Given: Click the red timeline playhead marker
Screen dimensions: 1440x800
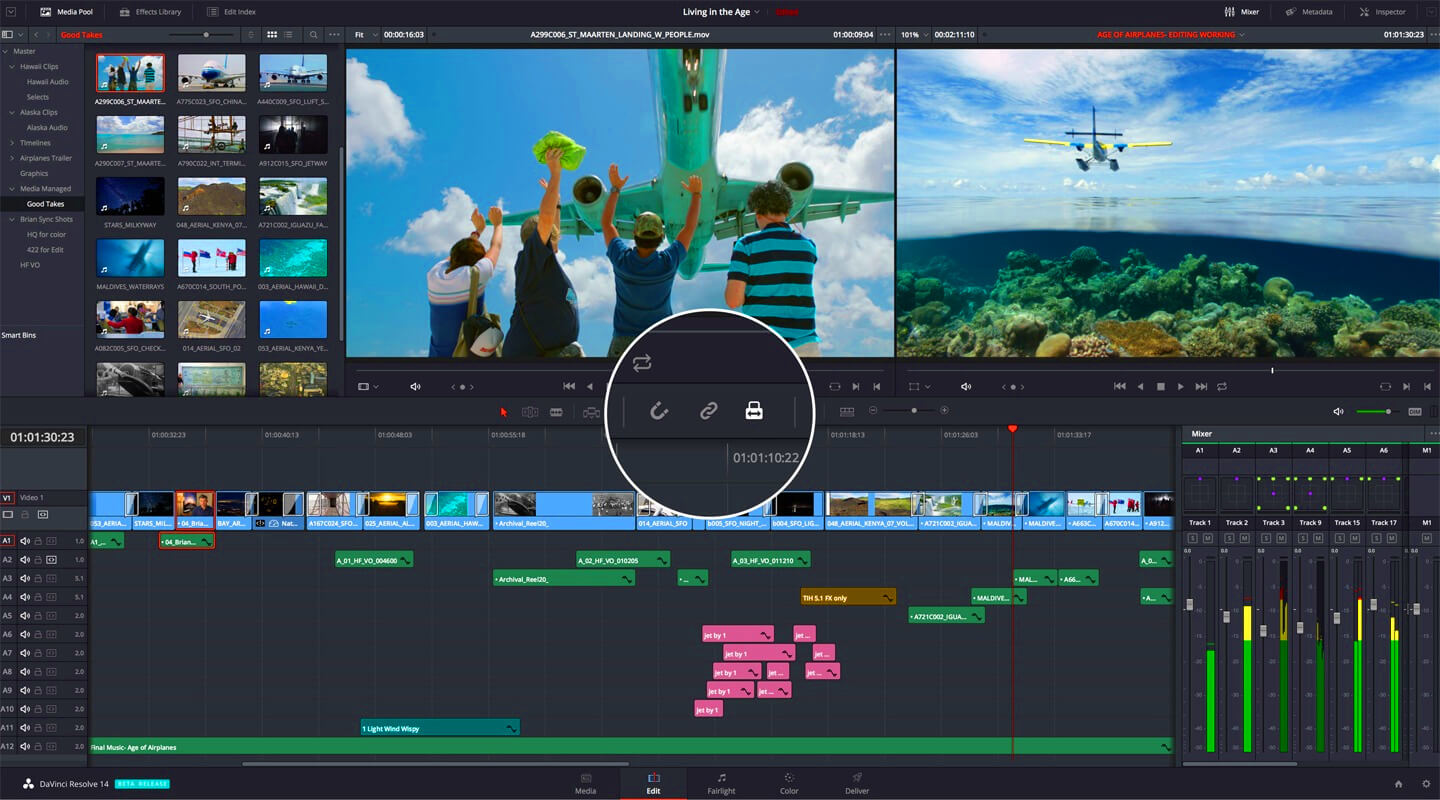Looking at the screenshot, I should pos(1012,429).
